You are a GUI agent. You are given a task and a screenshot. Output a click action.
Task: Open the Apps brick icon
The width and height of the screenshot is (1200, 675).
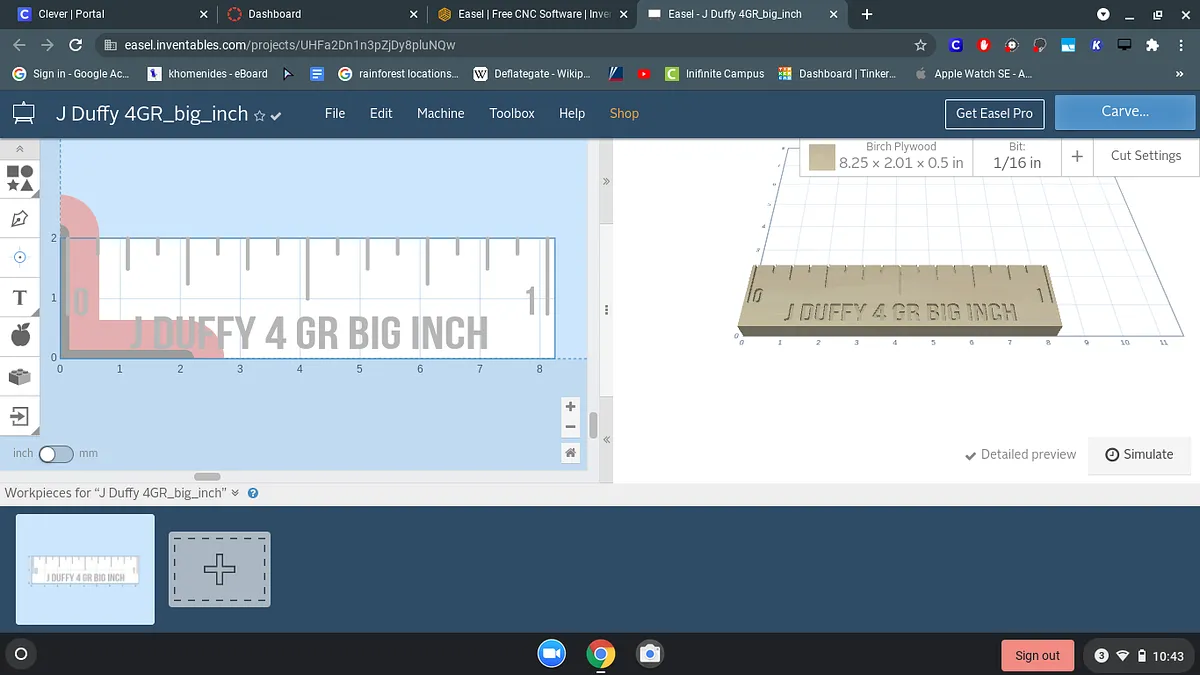[x=20, y=376]
